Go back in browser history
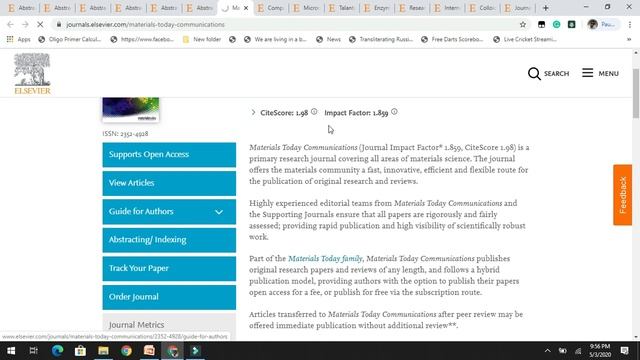 [x=11, y=24]
